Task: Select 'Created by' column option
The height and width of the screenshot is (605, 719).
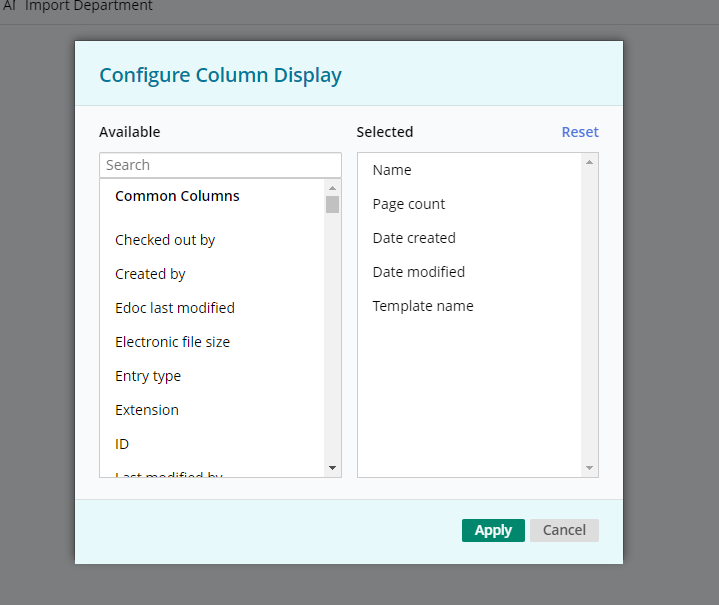Action: click(x=150, y=274)
